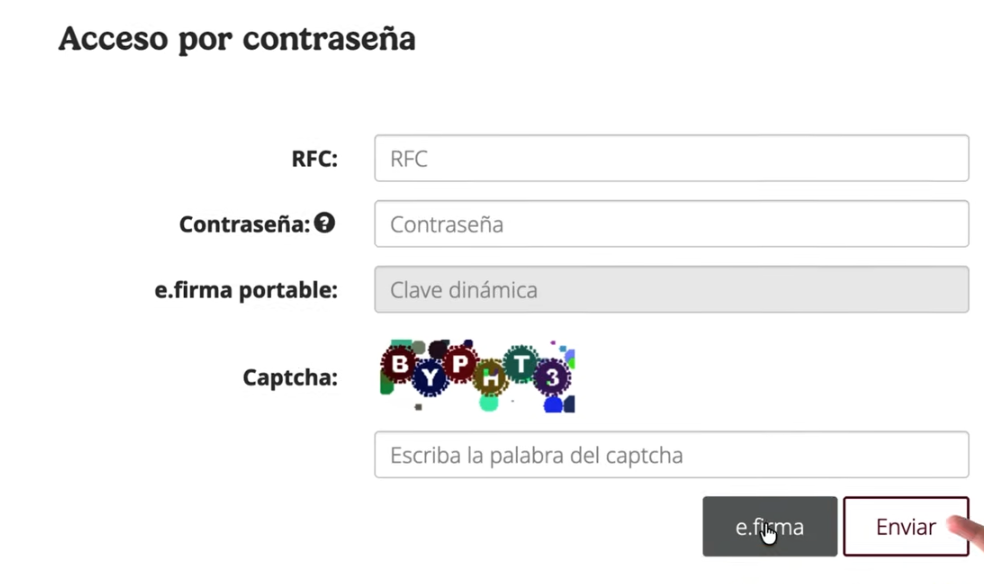Click the letter T circle in captcha
The width and height of the screenshot is (984, 584).
521,364
